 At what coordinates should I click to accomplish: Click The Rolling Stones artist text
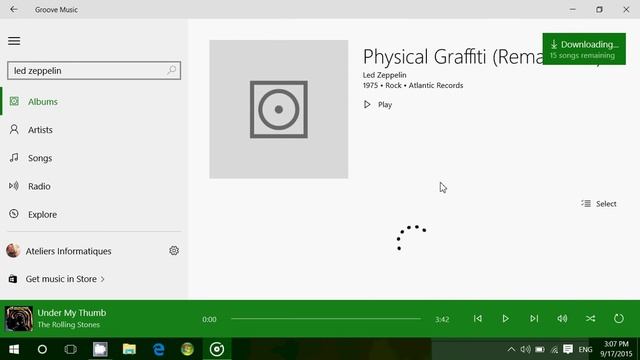pyautogui.click(x=69, y=325)
